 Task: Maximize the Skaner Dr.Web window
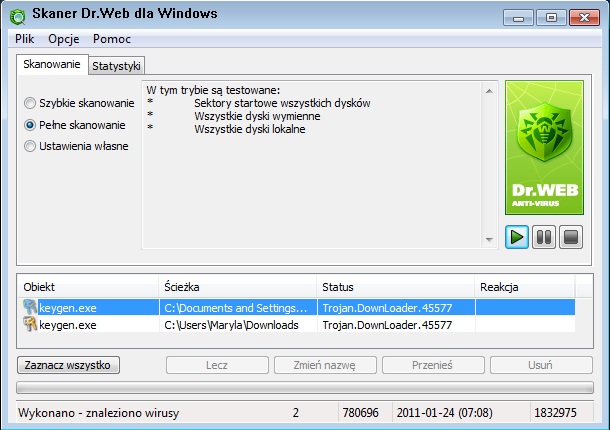(551, 18)
